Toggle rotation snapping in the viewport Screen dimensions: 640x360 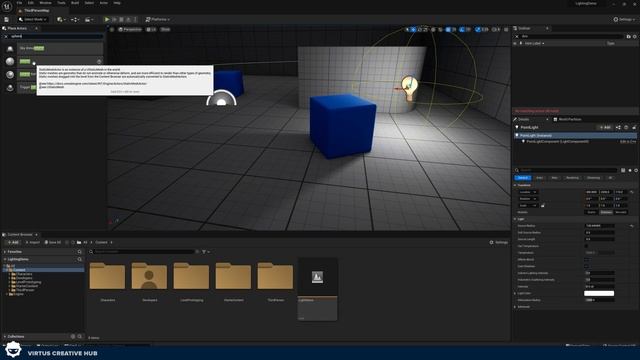pyautogui.click(x=462, y=29)
